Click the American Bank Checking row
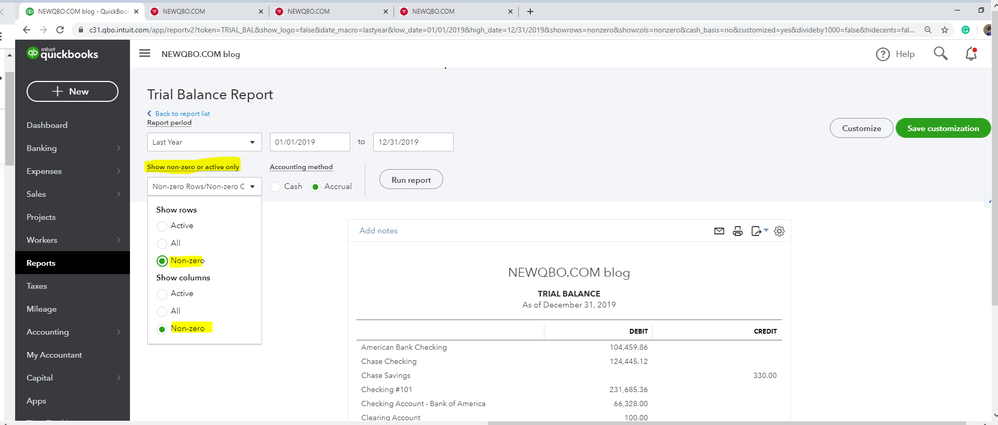This screenshot has width=998, height=425. pos(569,347)
